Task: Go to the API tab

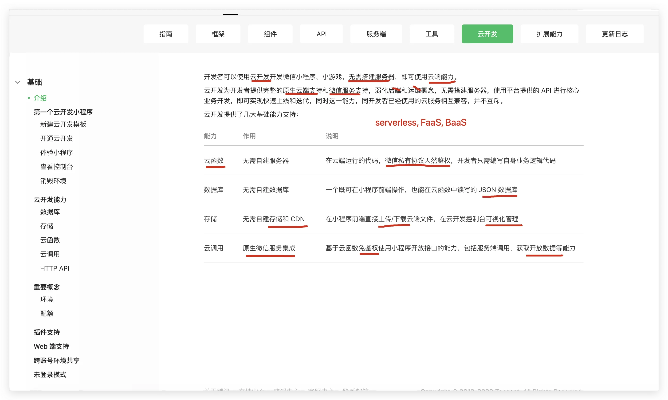Action: 321,34
